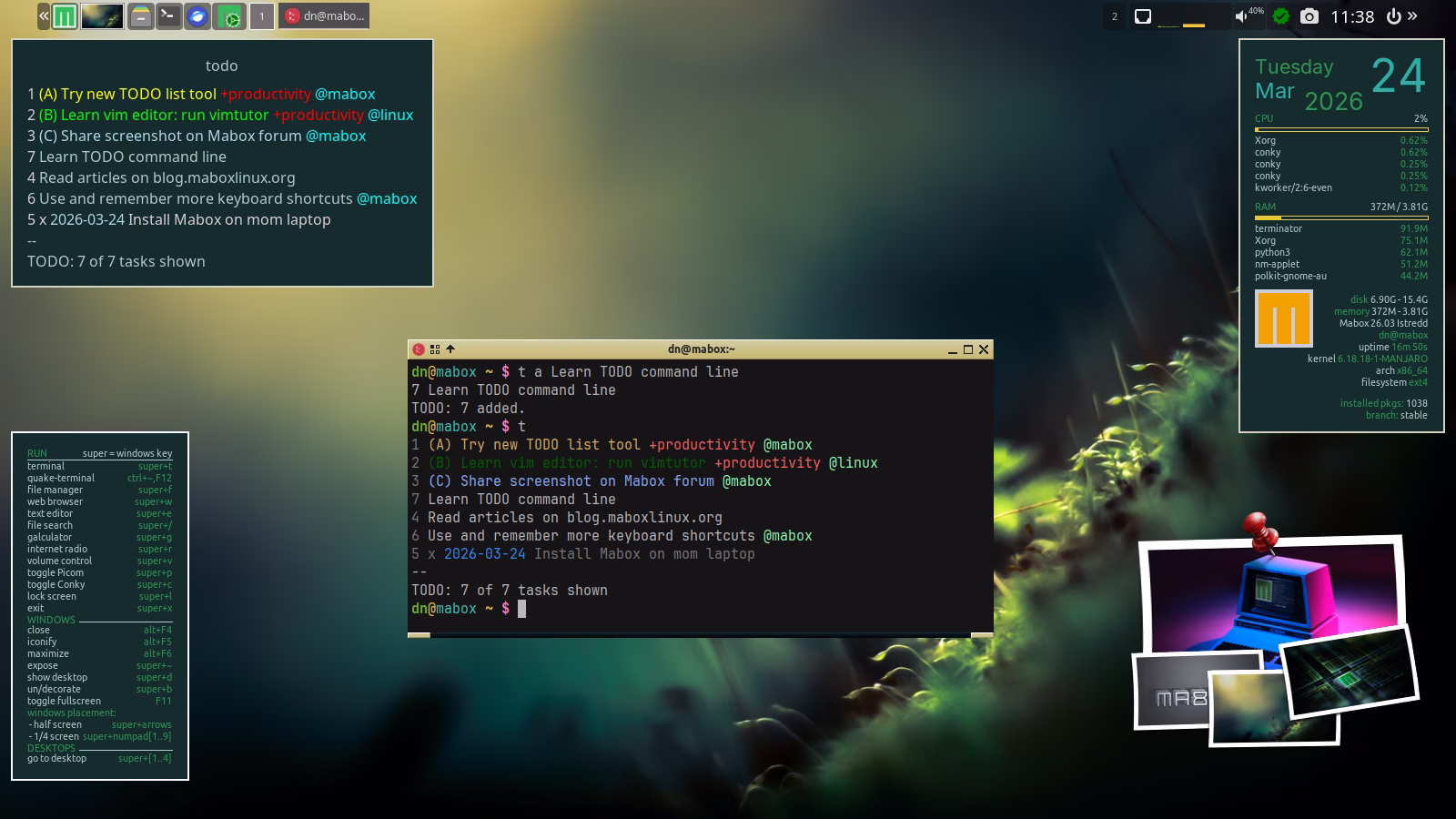Launch the file manager from the panel
This screenshot has width=1456, height=819.
140,16
